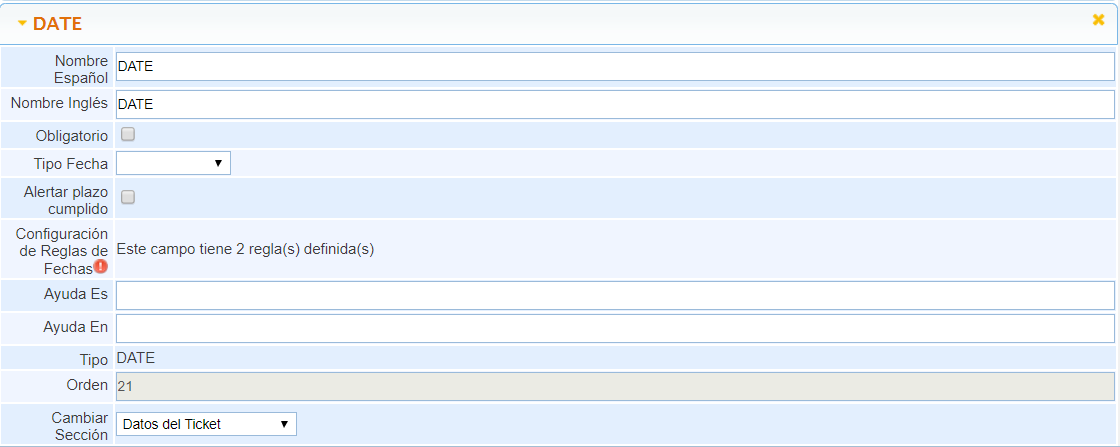The height and width of the screenshot is (447, 1120).
Task: Click the Cambiar Sección label
Action: coord(79,425)
